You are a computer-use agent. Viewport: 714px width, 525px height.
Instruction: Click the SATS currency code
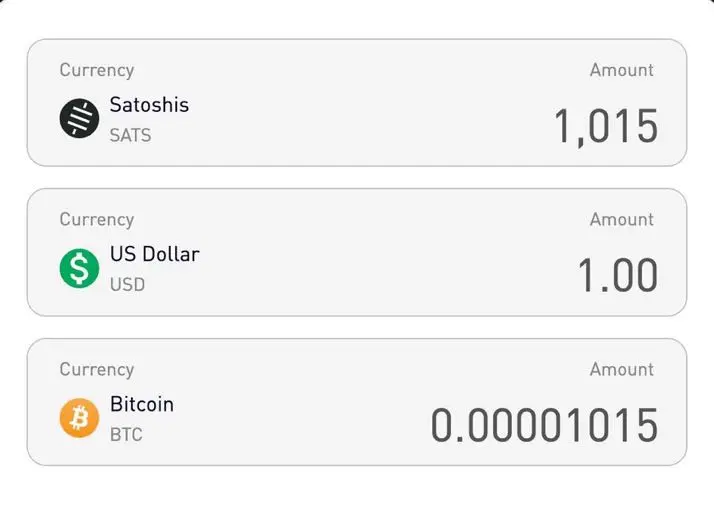[130, 135]
